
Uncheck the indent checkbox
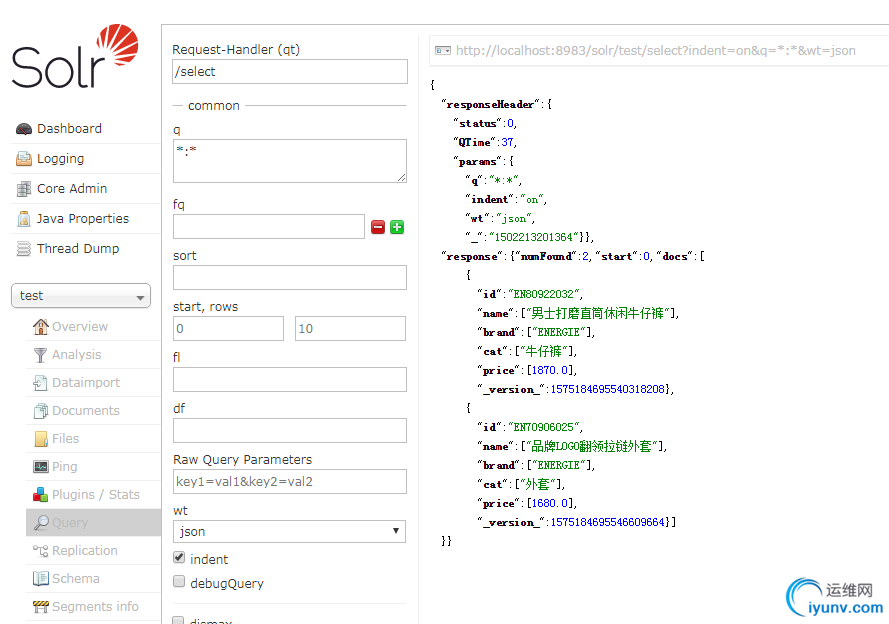179,558
